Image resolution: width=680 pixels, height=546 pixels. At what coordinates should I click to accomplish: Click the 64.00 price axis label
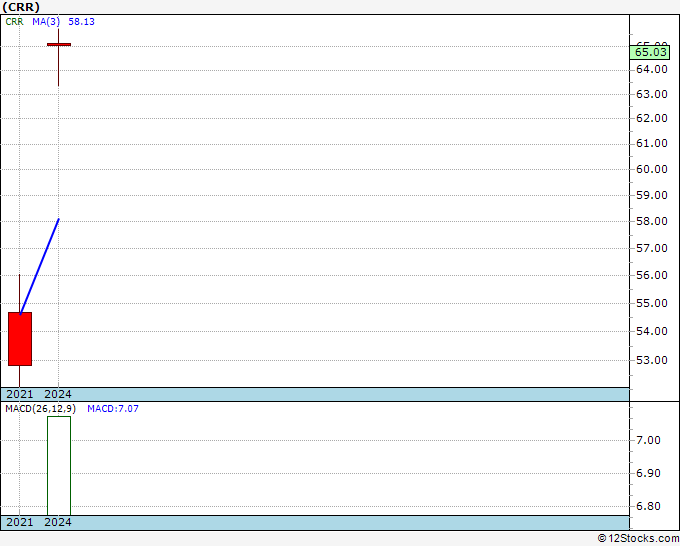pyautogui.click(x=651, y=69)
